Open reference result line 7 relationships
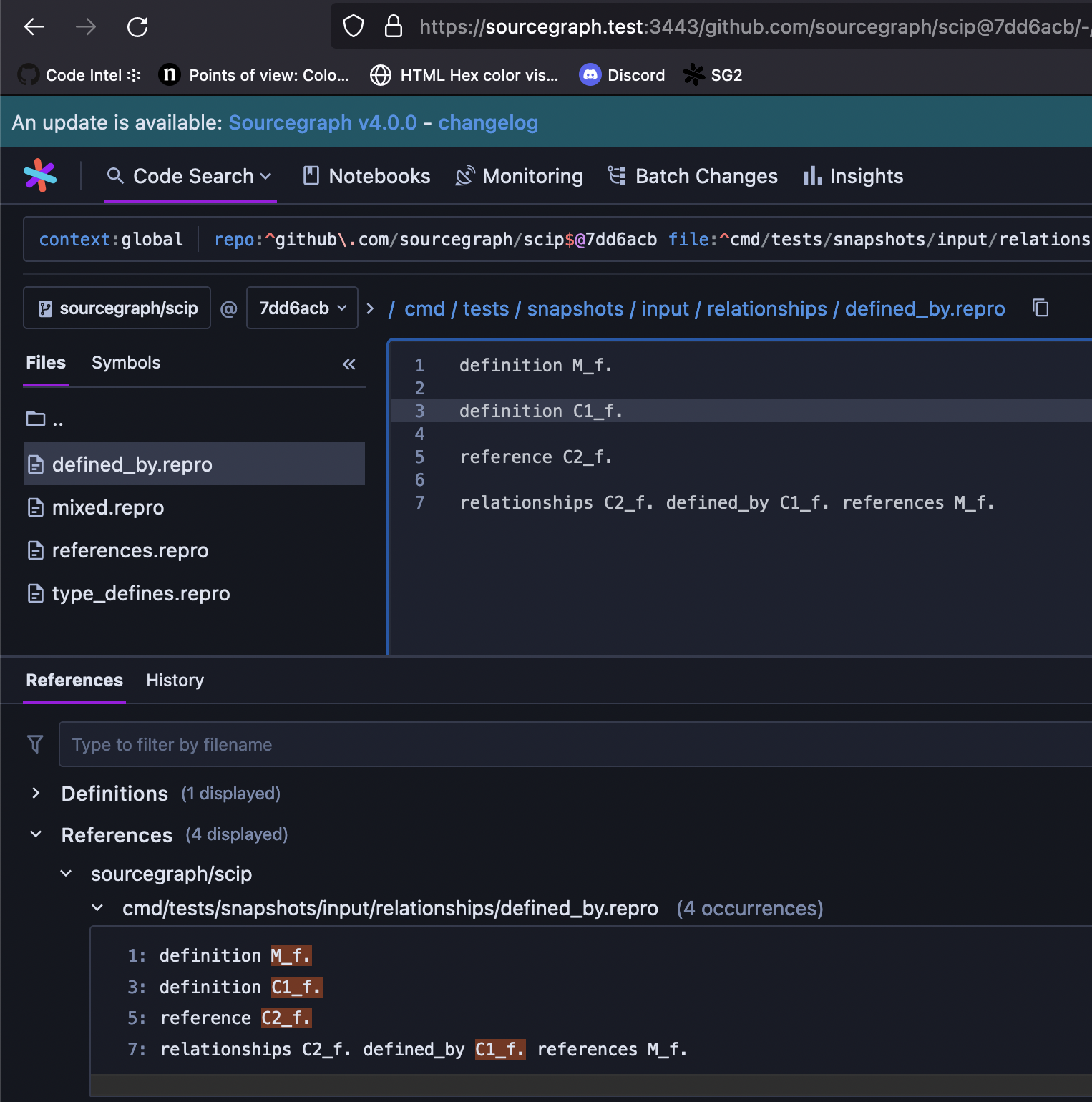The width and height of the screenshot is (1092, 1102). click(407, 1049)
